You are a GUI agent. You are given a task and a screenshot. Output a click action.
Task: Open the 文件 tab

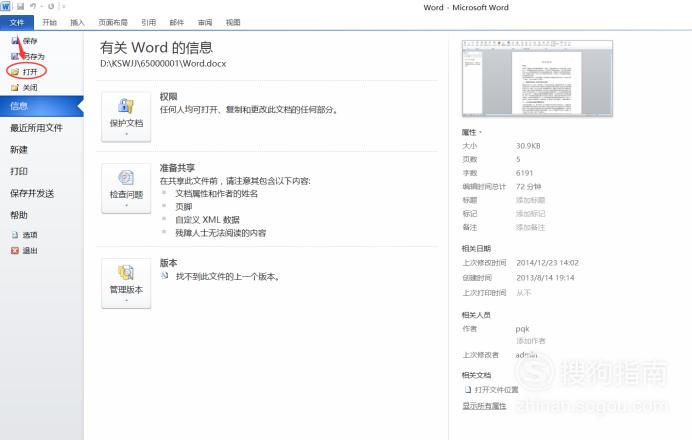pos(17,23)
